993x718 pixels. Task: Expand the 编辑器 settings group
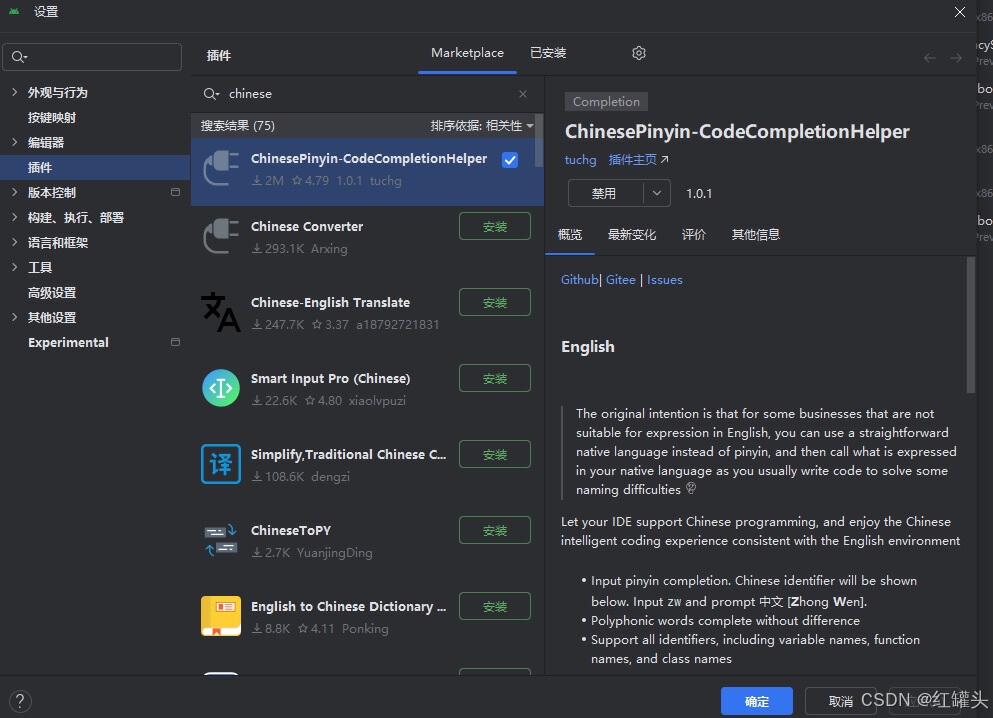pos(14,142)
